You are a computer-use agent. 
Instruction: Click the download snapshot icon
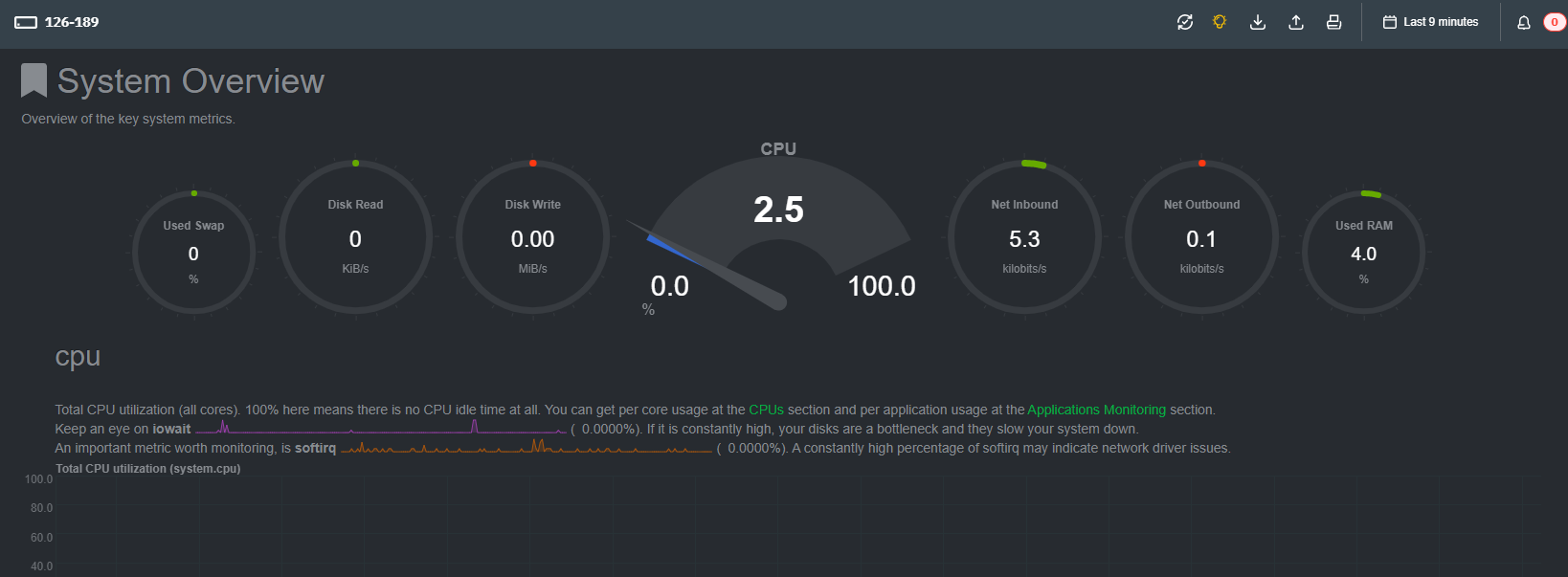1258,22
